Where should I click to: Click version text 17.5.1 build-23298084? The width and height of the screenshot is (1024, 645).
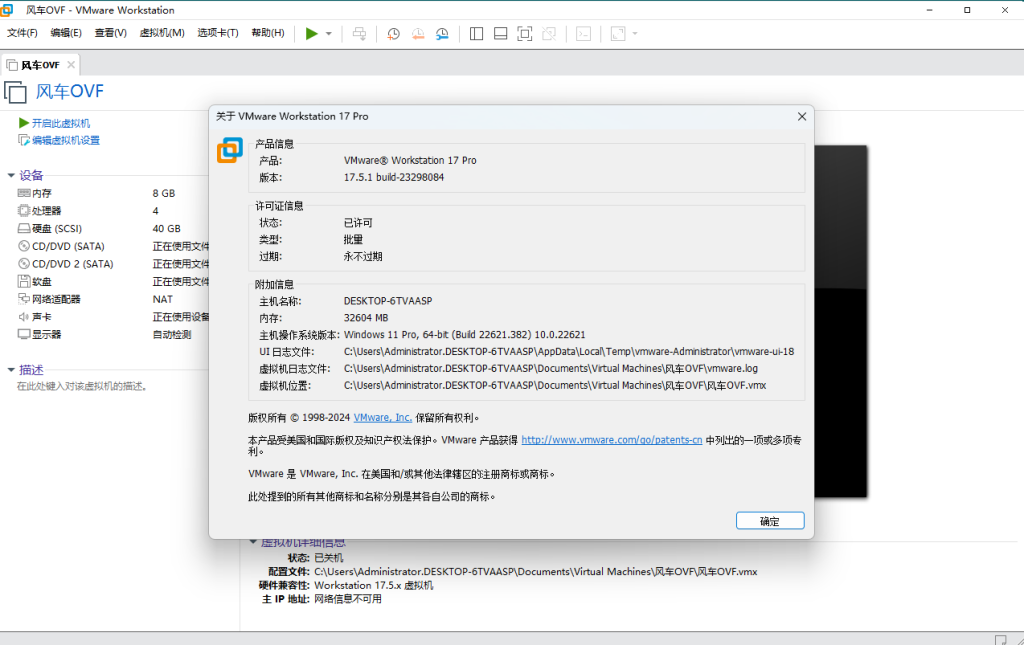pyautogui.click(x=394, y=178)
